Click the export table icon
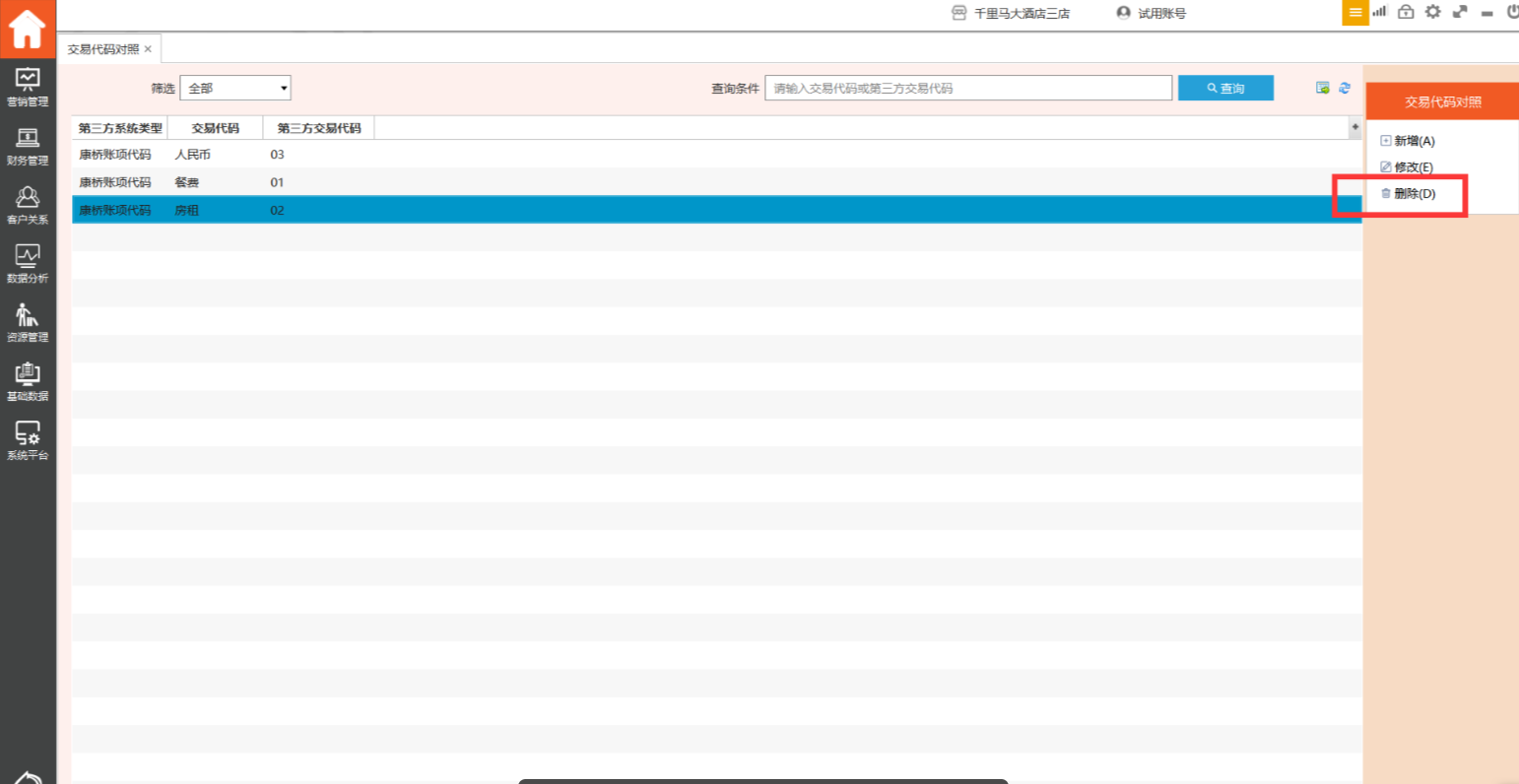The height and width of the screenshot is (784, 1519). [x=1323, y=88]
